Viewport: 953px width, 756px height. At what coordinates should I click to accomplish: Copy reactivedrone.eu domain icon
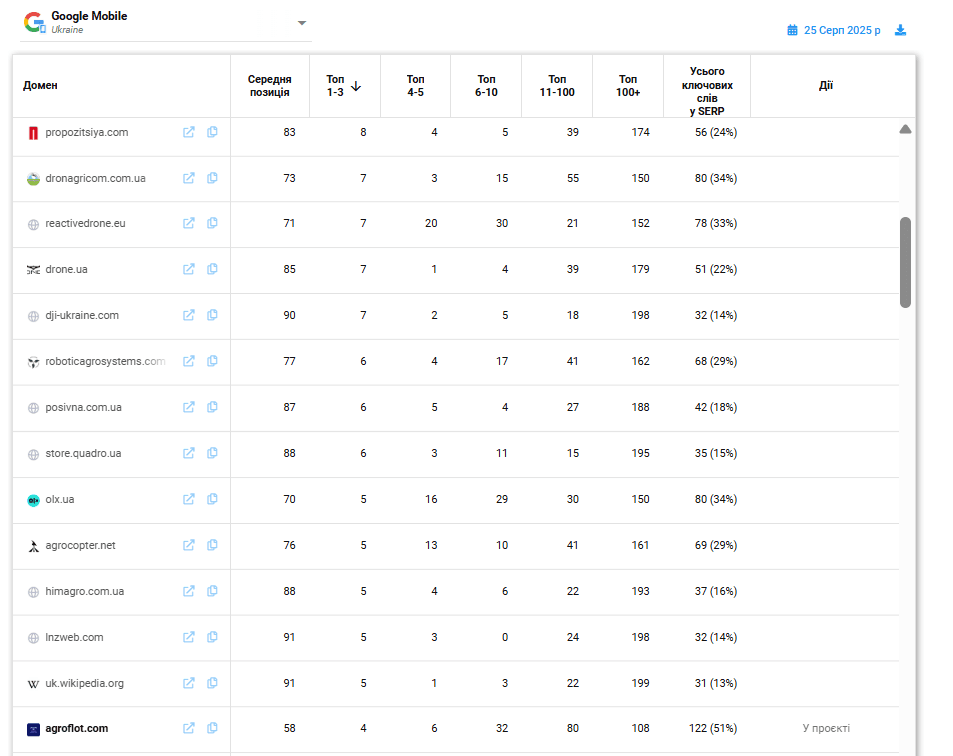click(212, 223)
